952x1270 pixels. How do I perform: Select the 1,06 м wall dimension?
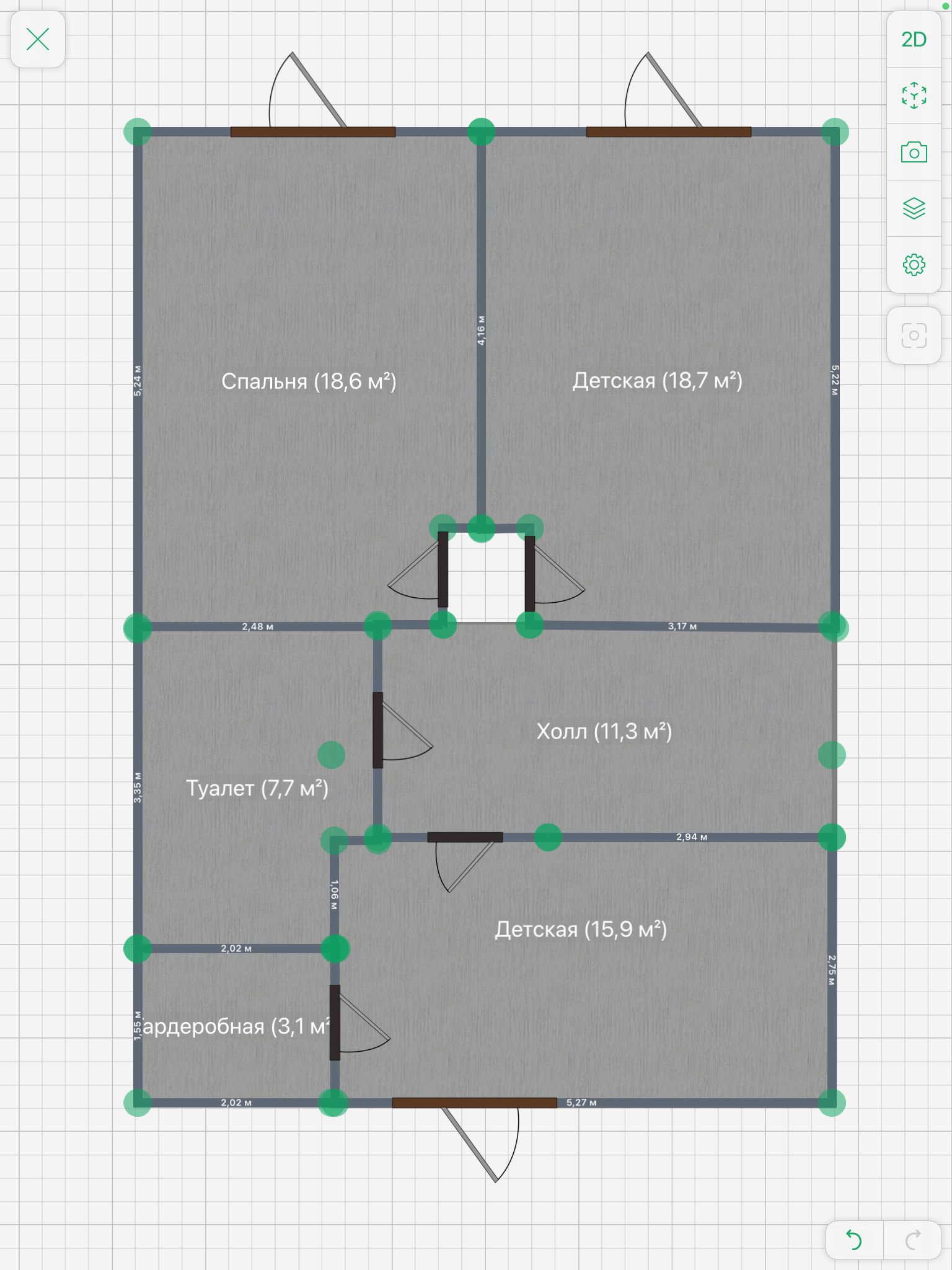point(334,895)
